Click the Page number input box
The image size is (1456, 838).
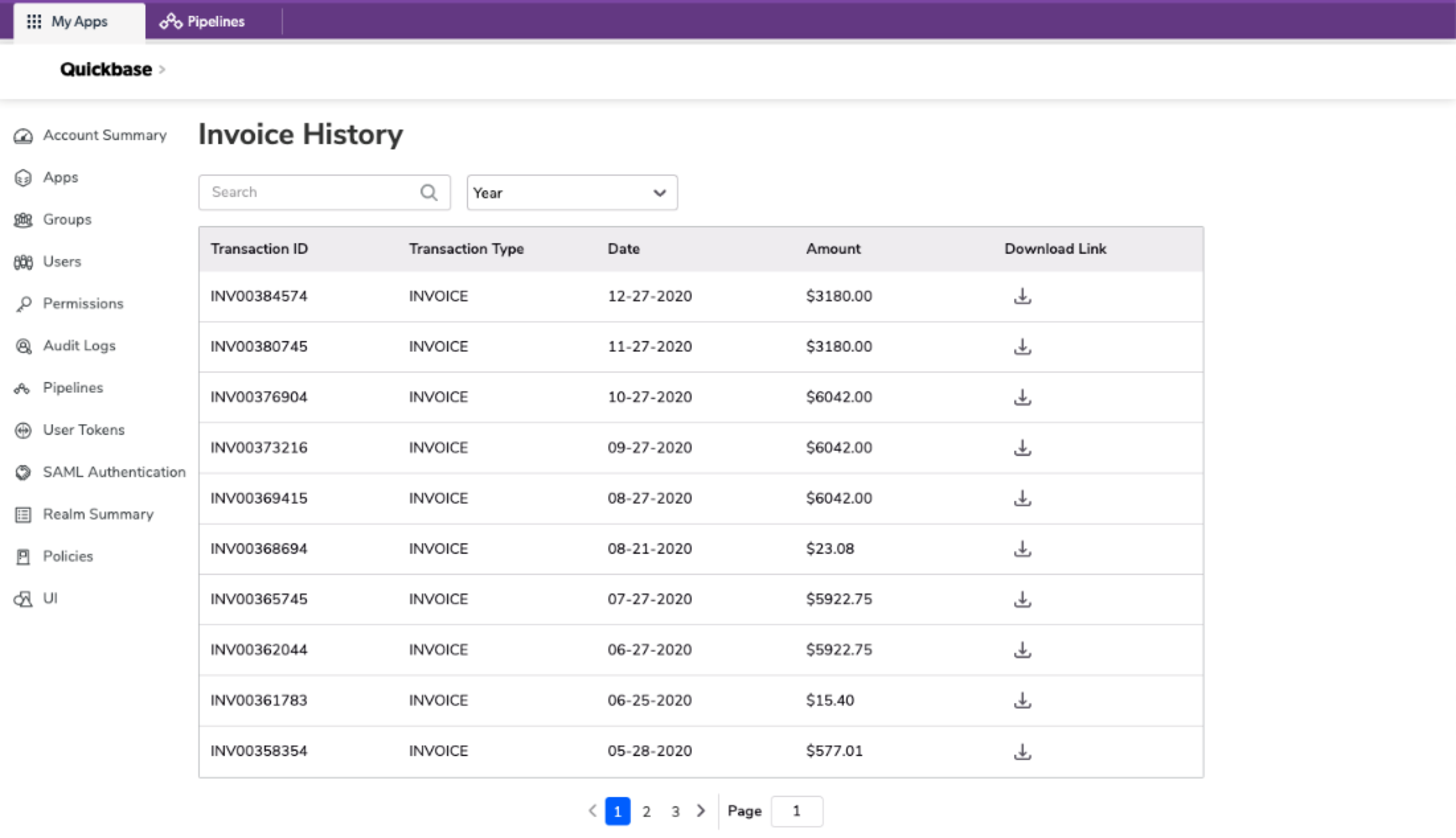(x=797, y=811)
